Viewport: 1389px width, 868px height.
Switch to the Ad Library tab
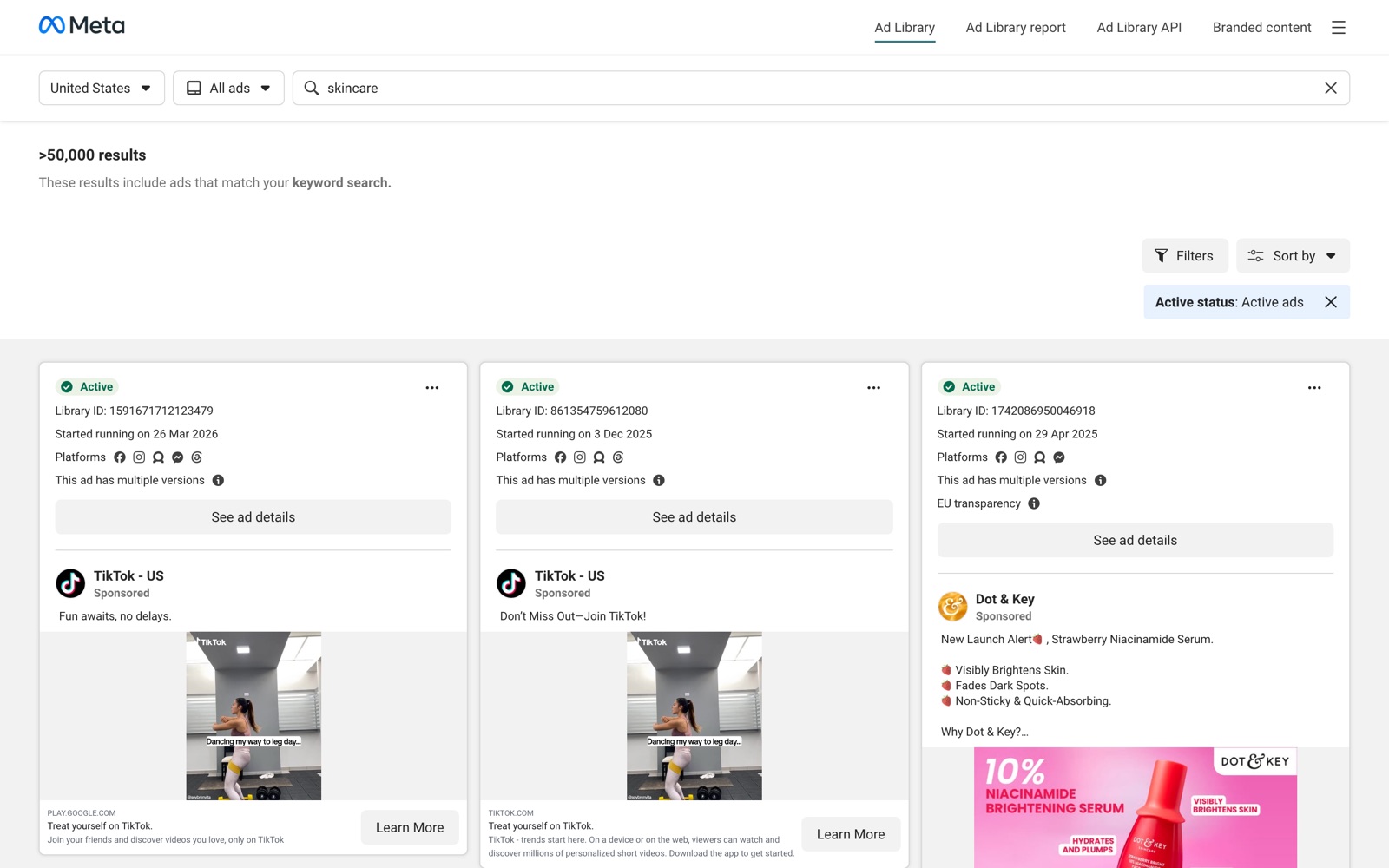[x=905, y=28]
